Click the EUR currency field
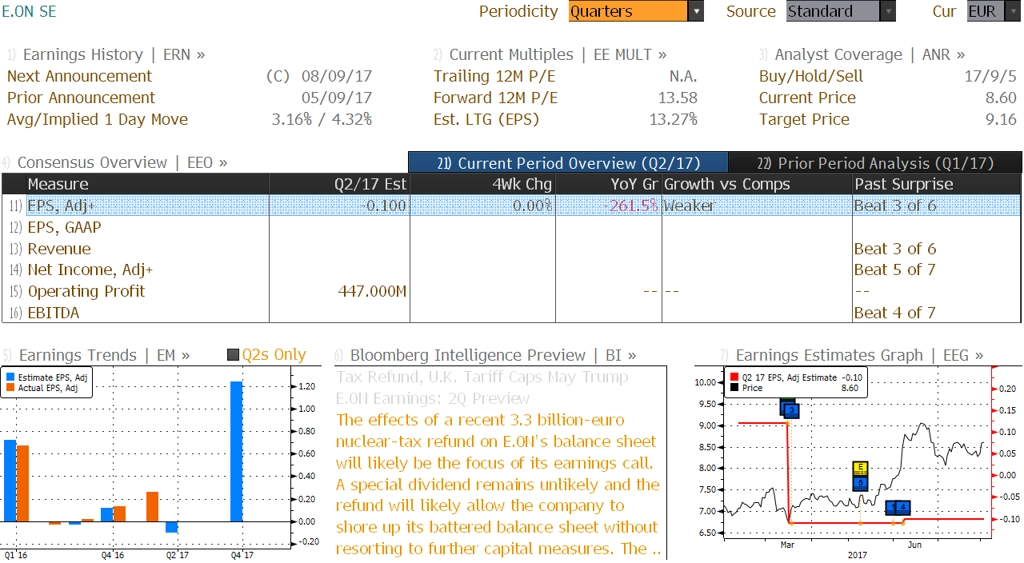This screenshot has height=563, width=1024. point(985,11)
